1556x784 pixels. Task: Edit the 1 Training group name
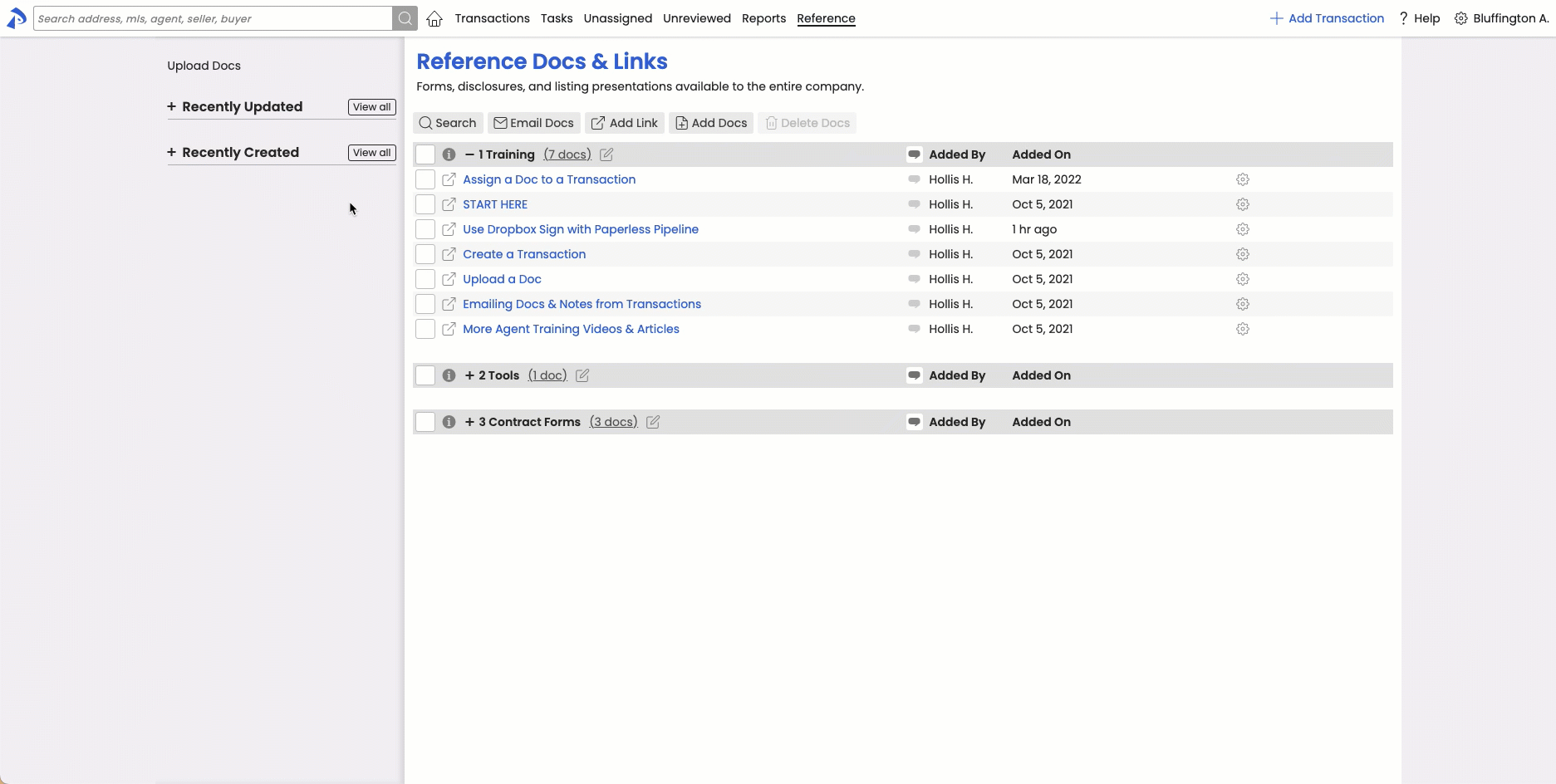click(606, 154)
